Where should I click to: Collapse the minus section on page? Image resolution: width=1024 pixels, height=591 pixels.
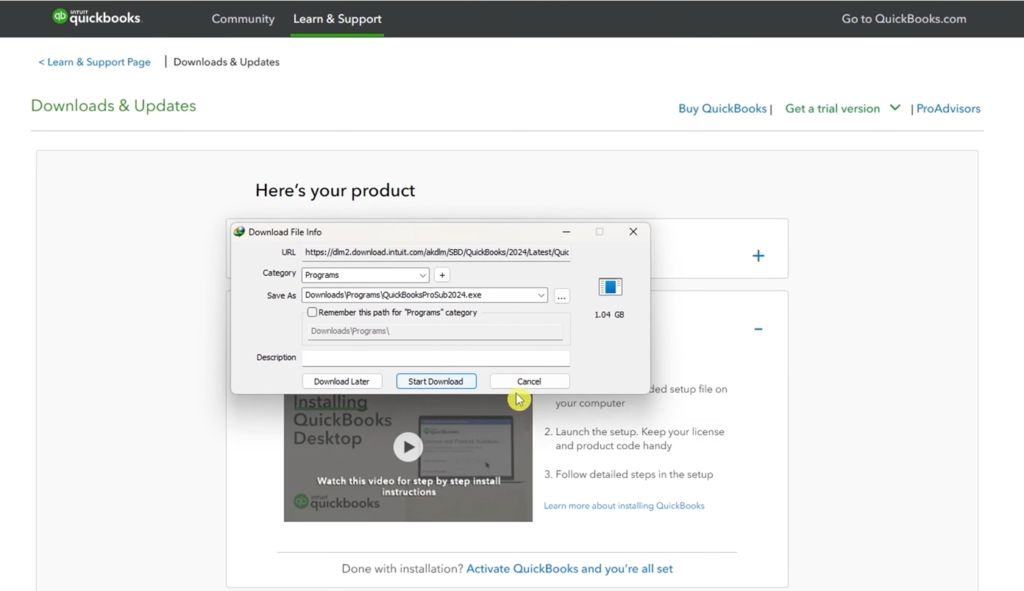click(758, 329)
